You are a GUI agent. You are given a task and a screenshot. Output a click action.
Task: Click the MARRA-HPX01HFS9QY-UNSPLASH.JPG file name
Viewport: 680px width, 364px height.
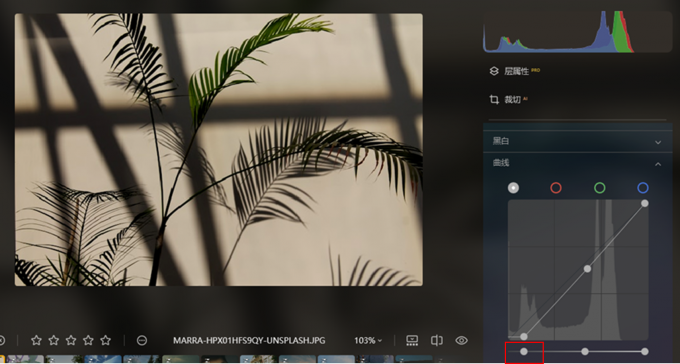tap(249, 341)
